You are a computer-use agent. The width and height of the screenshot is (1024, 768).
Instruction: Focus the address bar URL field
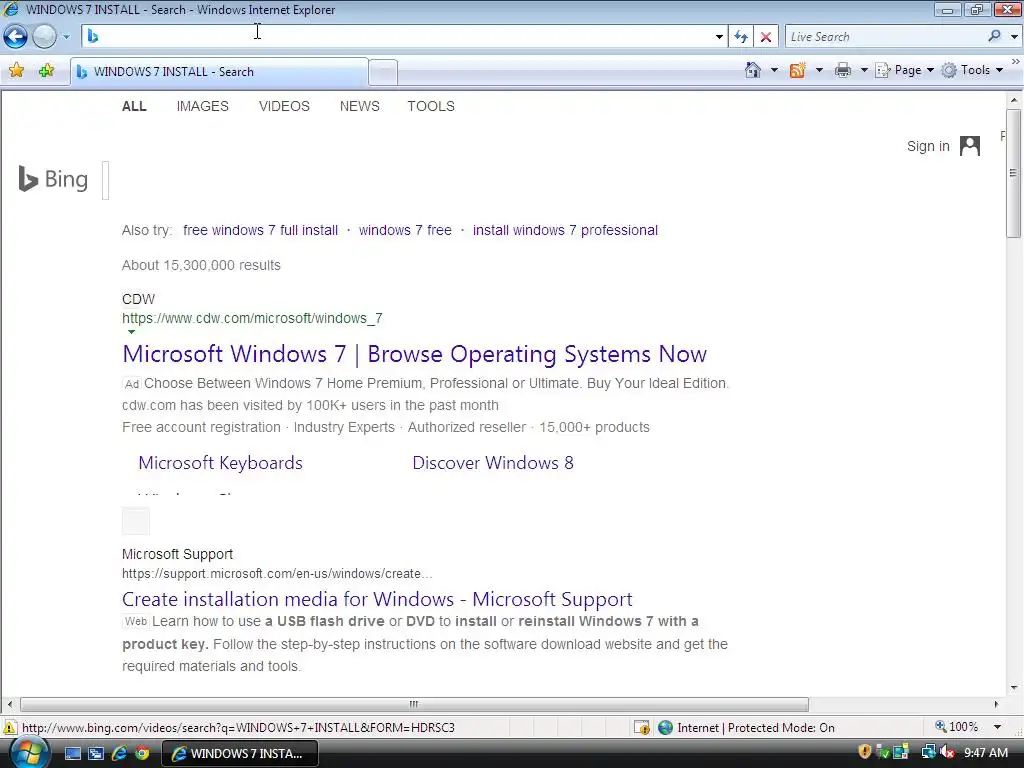click(x=405, y=37)
